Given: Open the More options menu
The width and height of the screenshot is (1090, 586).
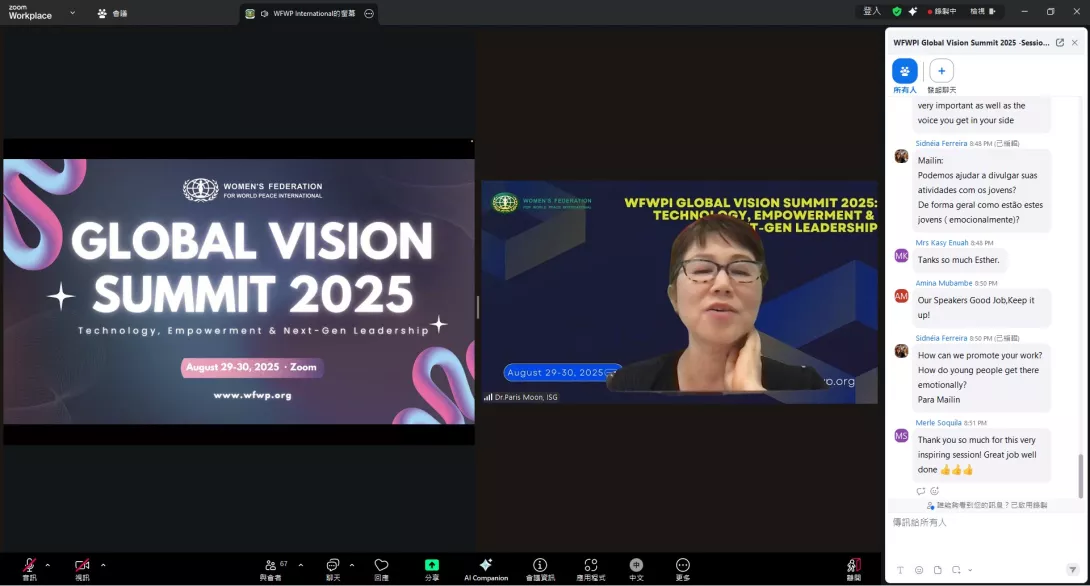Looking at the screenshot, I should click(x=683, y=569).
